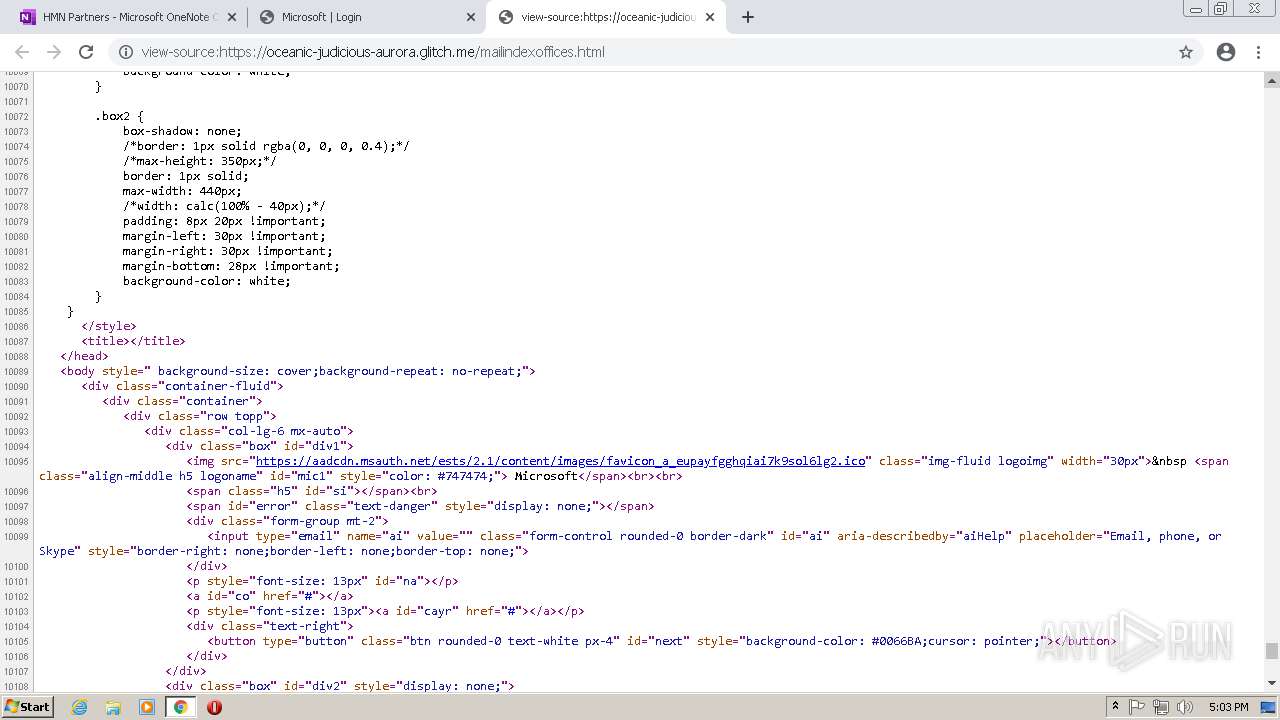The height and width of the screenshot is (720, 1280).
Task: Open the volume speaker tray icon
Action: click(x=1183, y=707)
